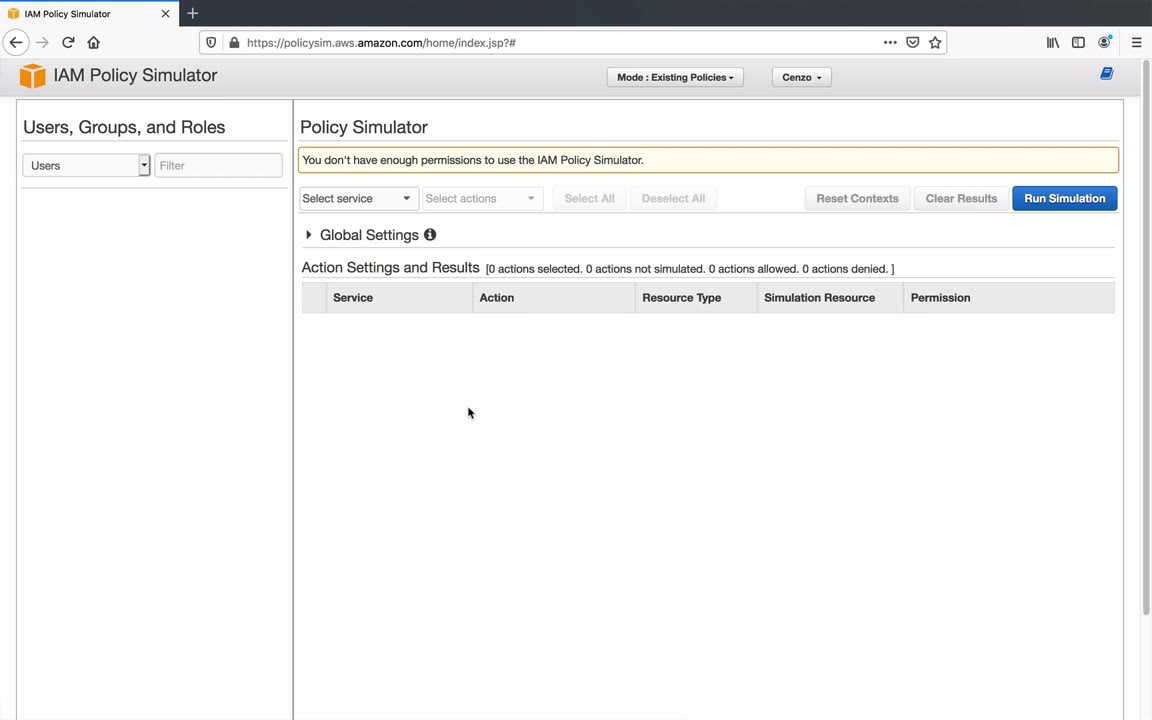Click the IAM Policy Simulator title text

point(135,75)
